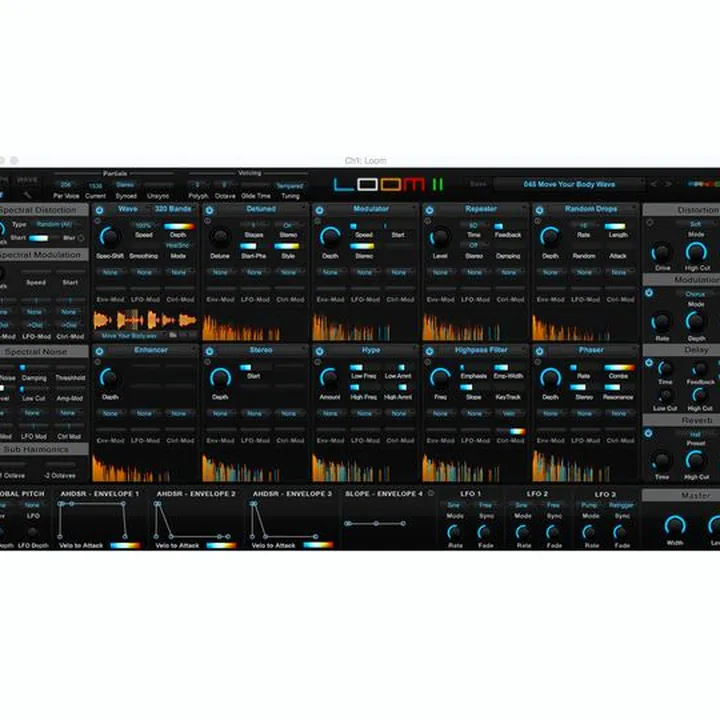The image size is (720, 720).
Task: Click the small gray circle under the Stereo power icon
Action: pyautogui.click(x=208, y=362)
